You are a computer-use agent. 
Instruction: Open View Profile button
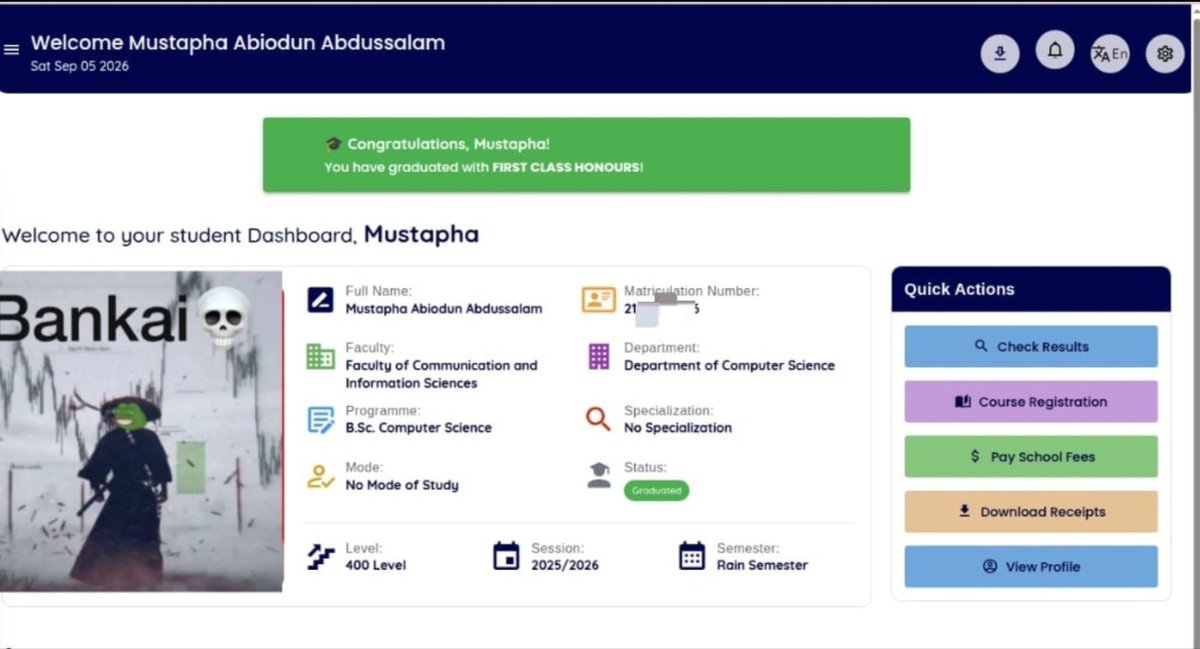pyautogui.click(x=1031, y=566)
